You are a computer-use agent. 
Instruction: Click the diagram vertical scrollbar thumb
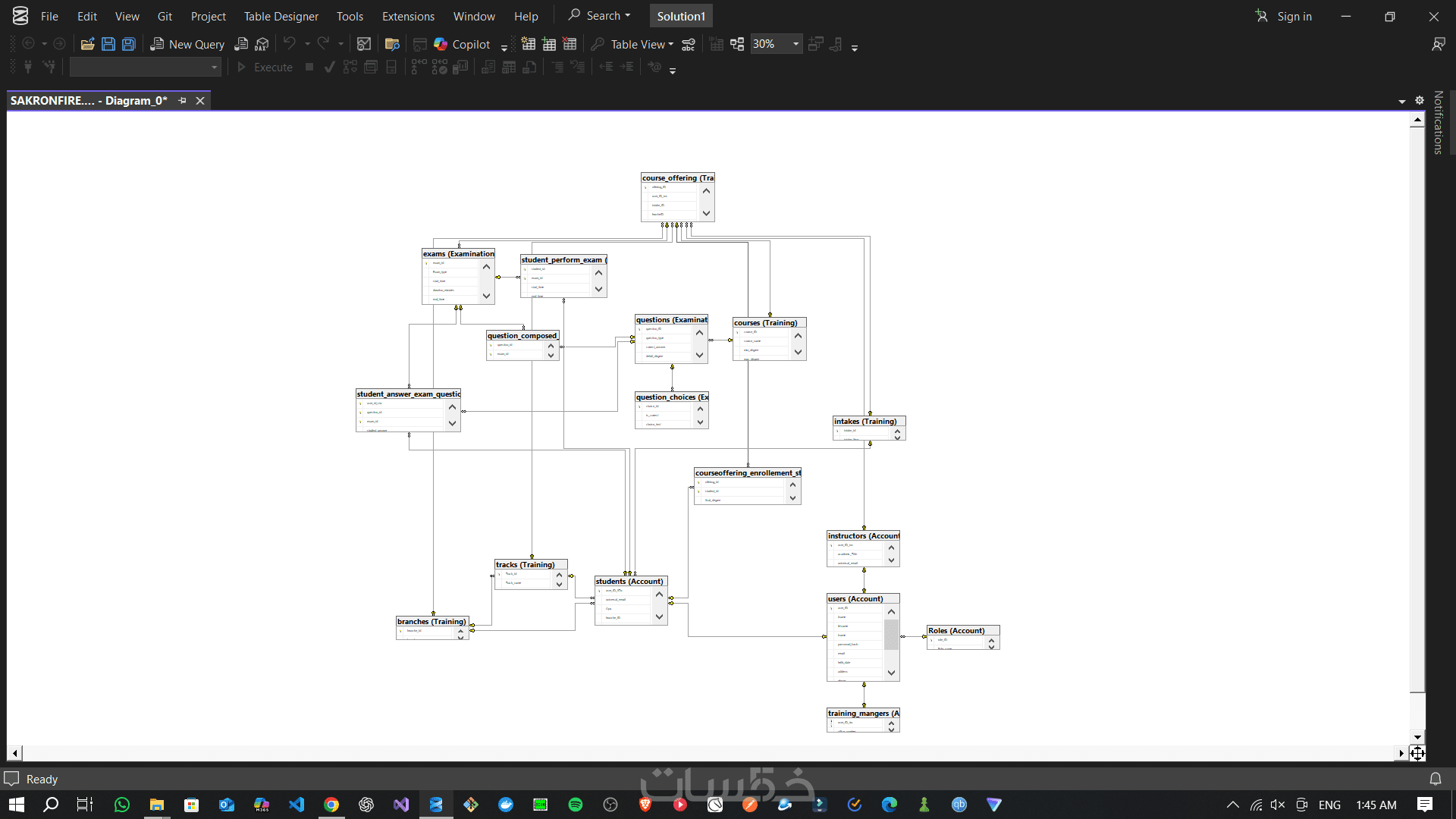(x=1417, y=409)
